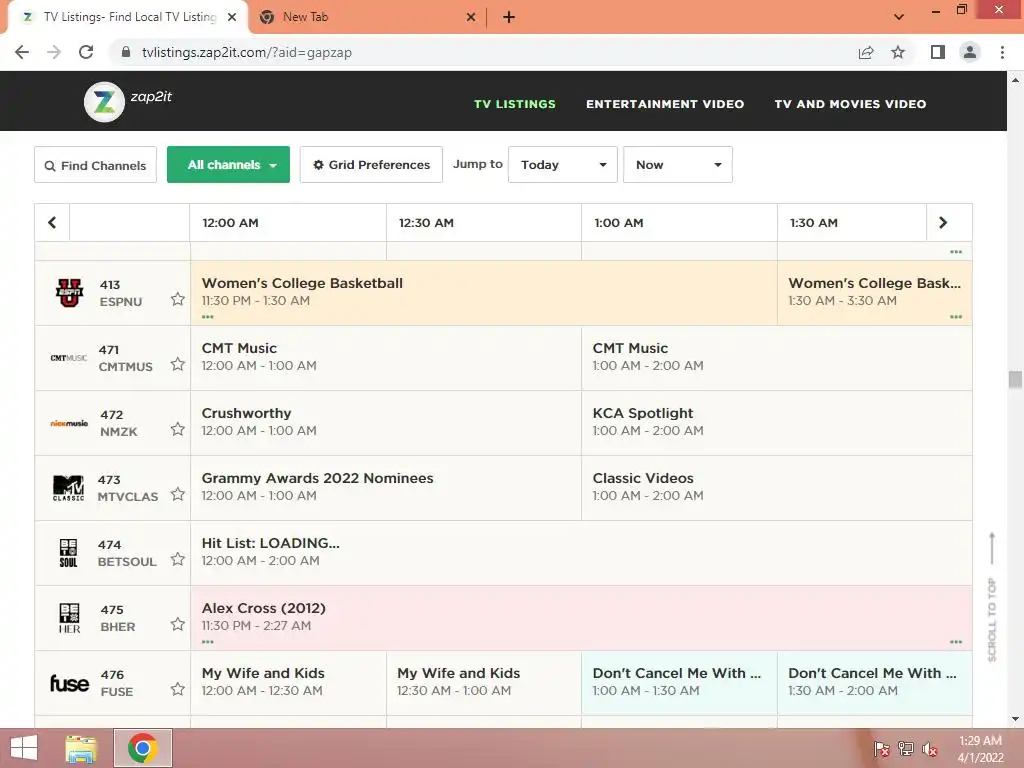The width and height of the screenshot is (1024, 768).
Task: Open Classic Videos 1:00 AM listing
Action: [776, 488]
